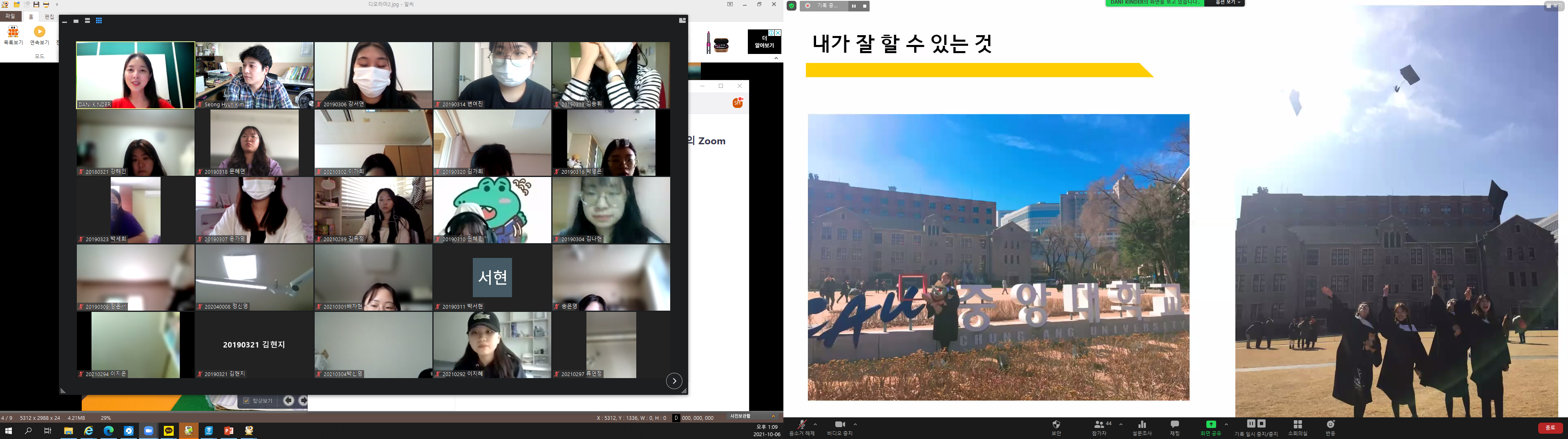Select three-strip thumbnail view icon
The width and height of the screenshot is (1568, 439).
pyautogui.click(x=87, y=21)
